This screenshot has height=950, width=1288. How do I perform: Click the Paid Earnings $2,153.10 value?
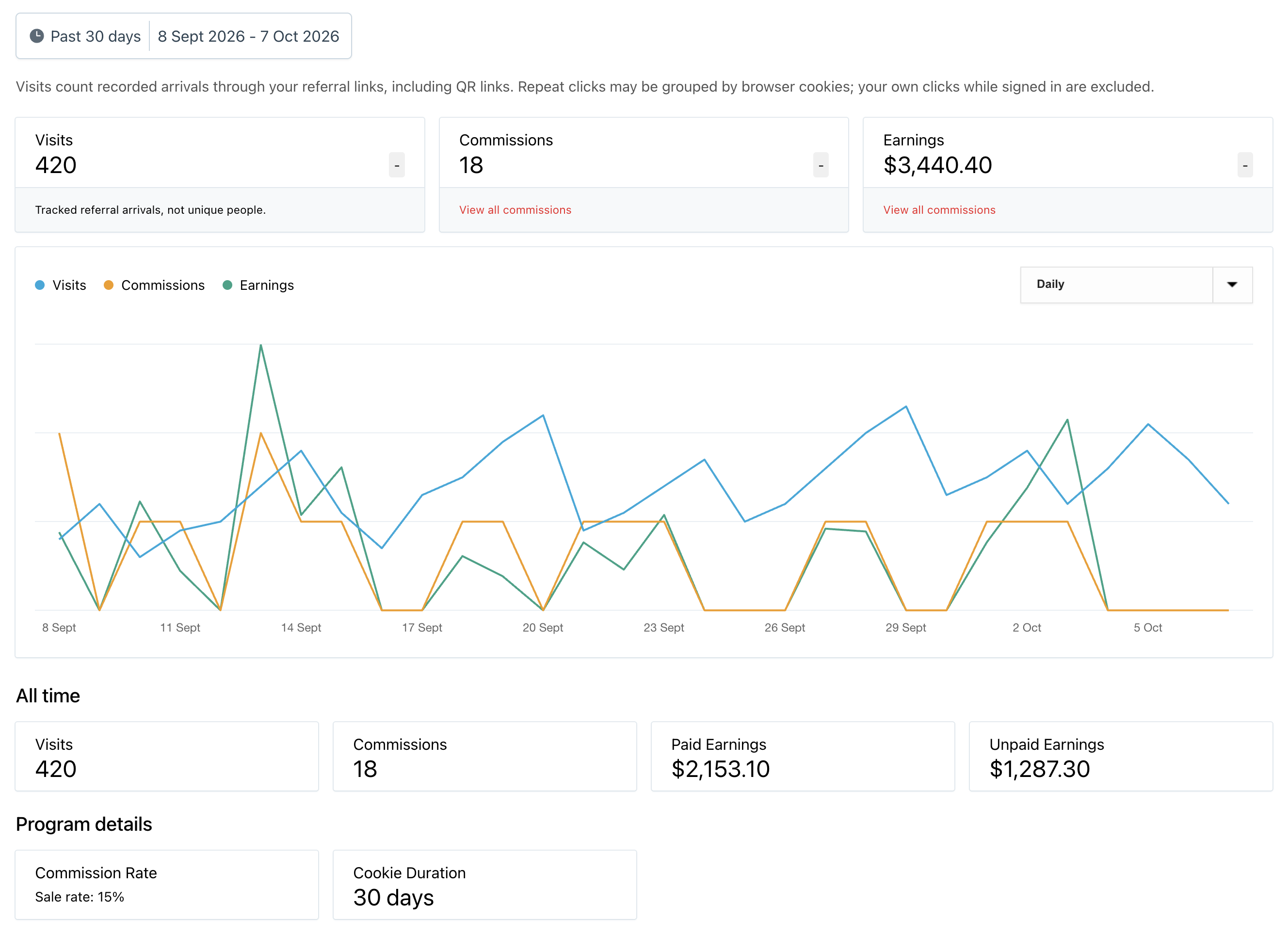pyautogui.click(x=720, y=769)
